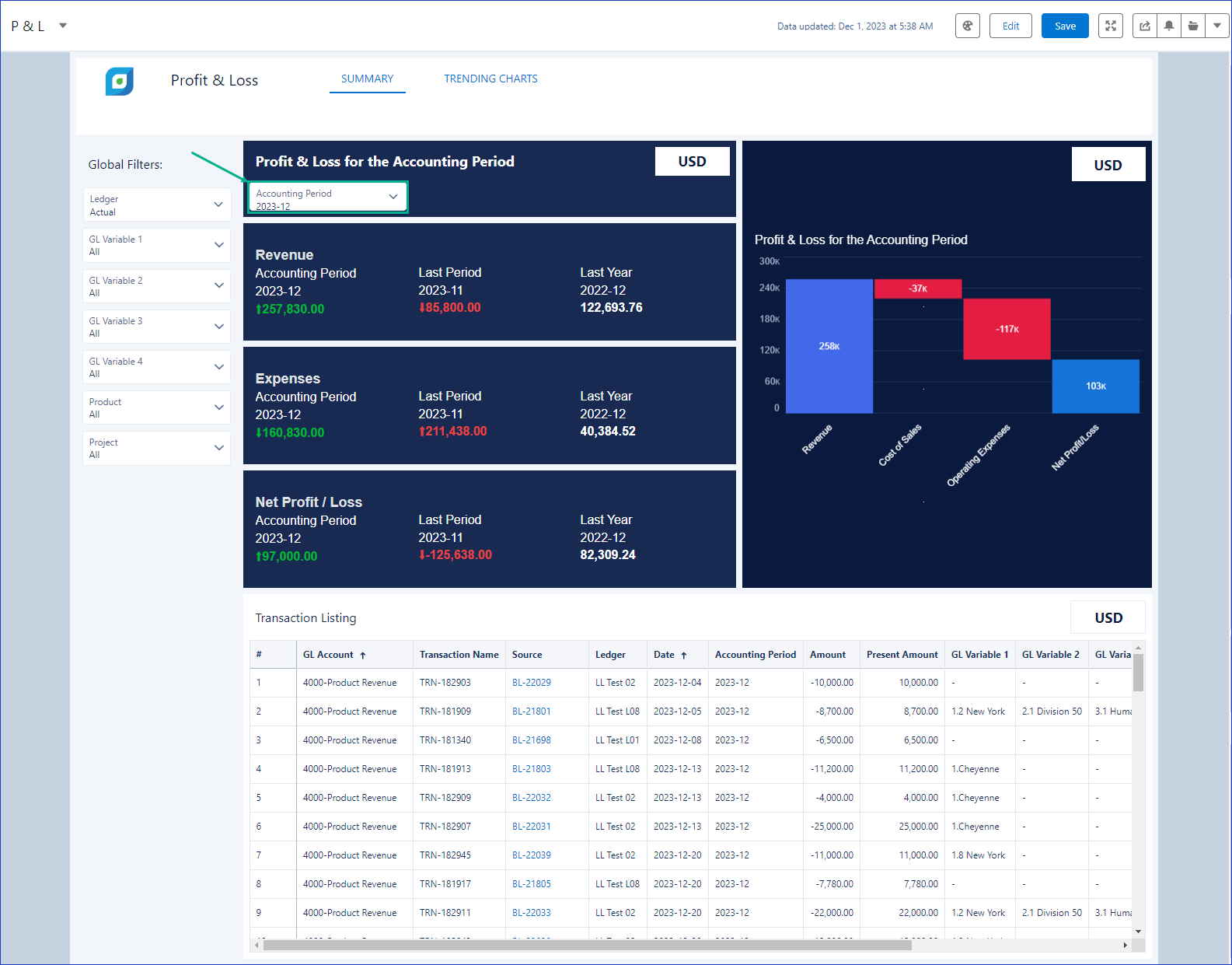Image resolution: width=1232 pixels, height=965 pixels.
Task: Click the Save button
Action: click(1065, 26)
